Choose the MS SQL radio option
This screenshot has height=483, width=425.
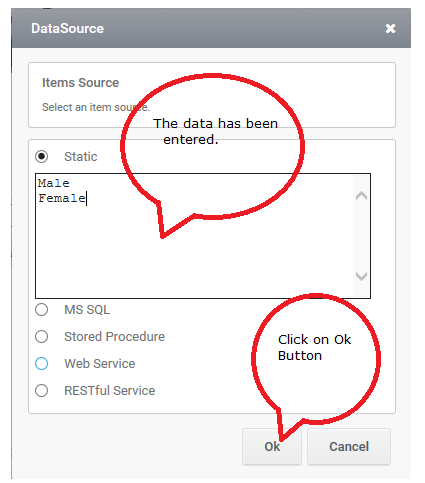coord(42,310)
